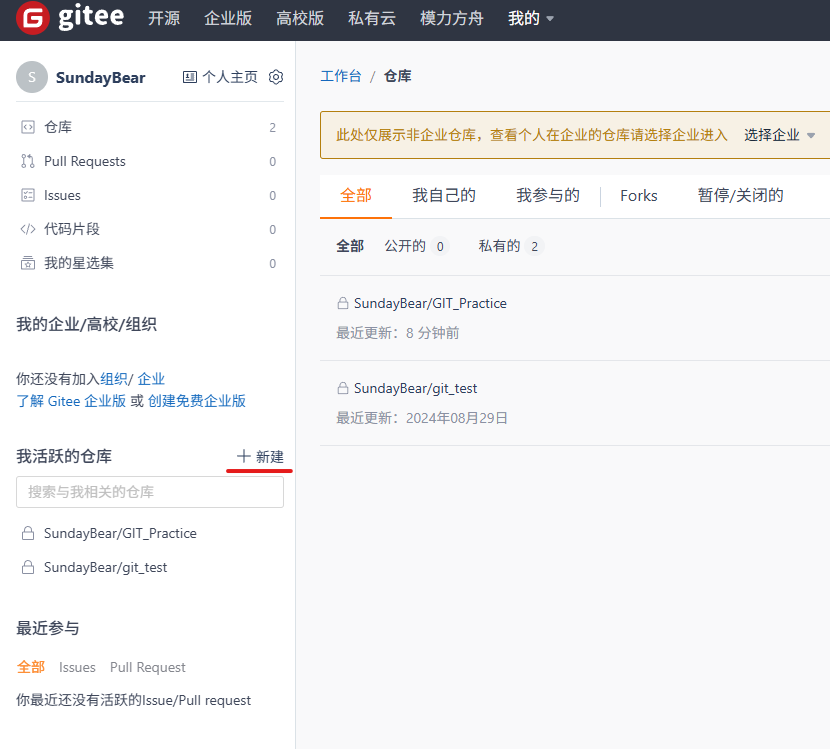Click SundayBear username text
830x749 pixels.
(x=101, y=77)
